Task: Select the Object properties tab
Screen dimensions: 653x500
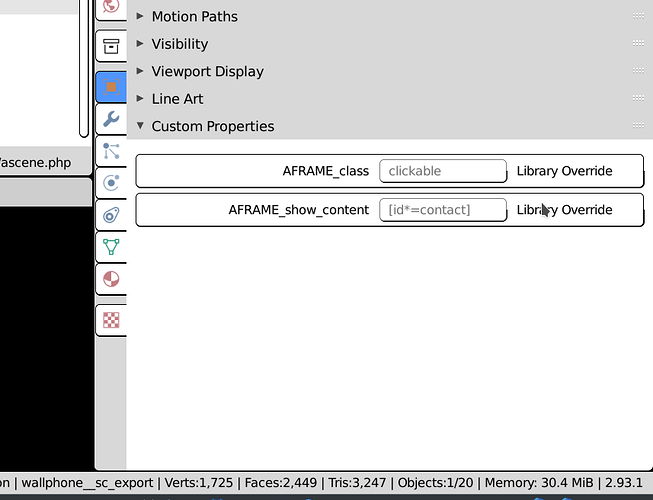Action: click(x=111, y=87)
